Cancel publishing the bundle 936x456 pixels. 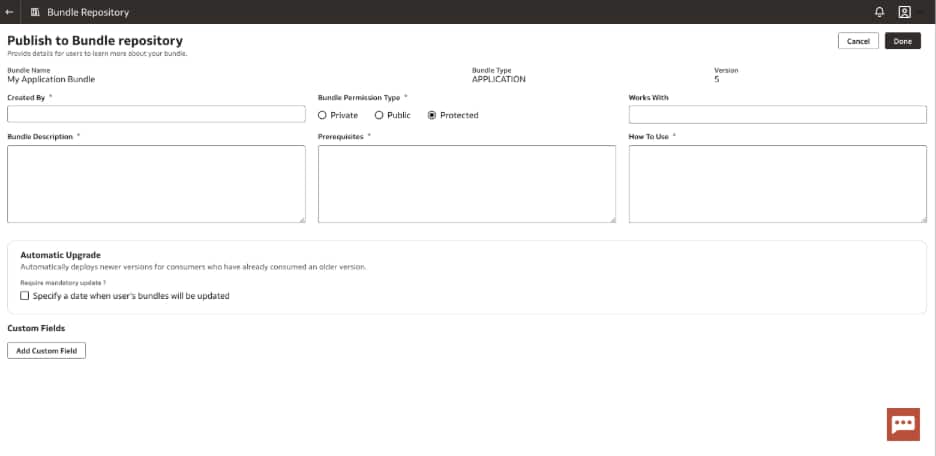click(x=858, y=41)
